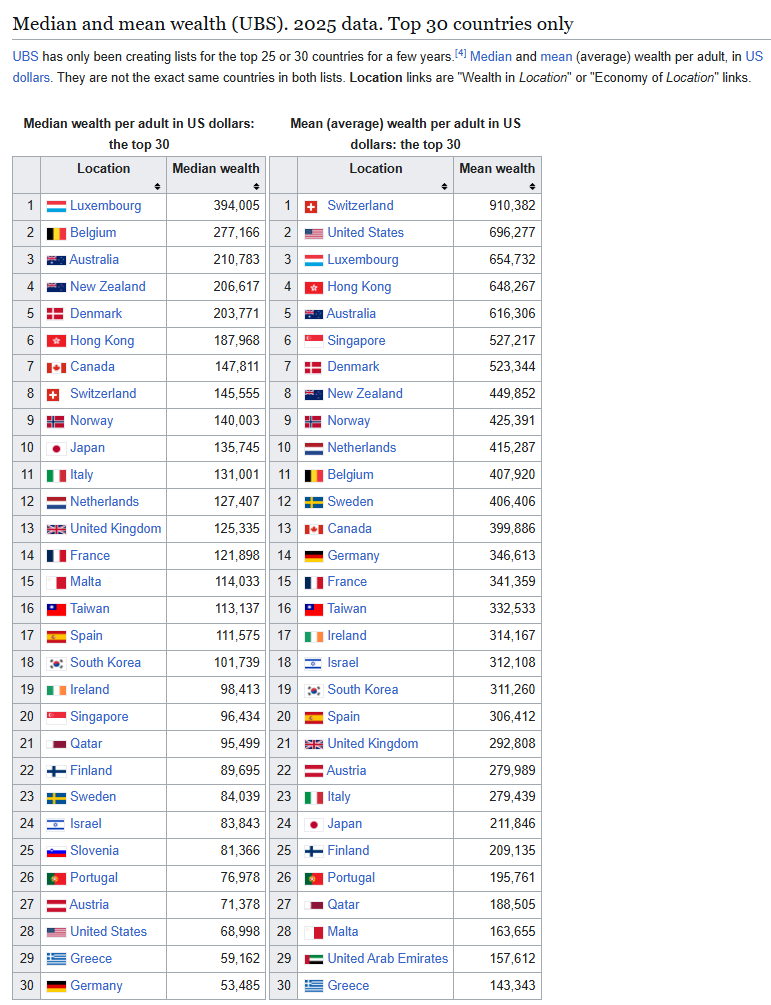Select the 53,485 median wealth cell

click(x=216, y=986)
